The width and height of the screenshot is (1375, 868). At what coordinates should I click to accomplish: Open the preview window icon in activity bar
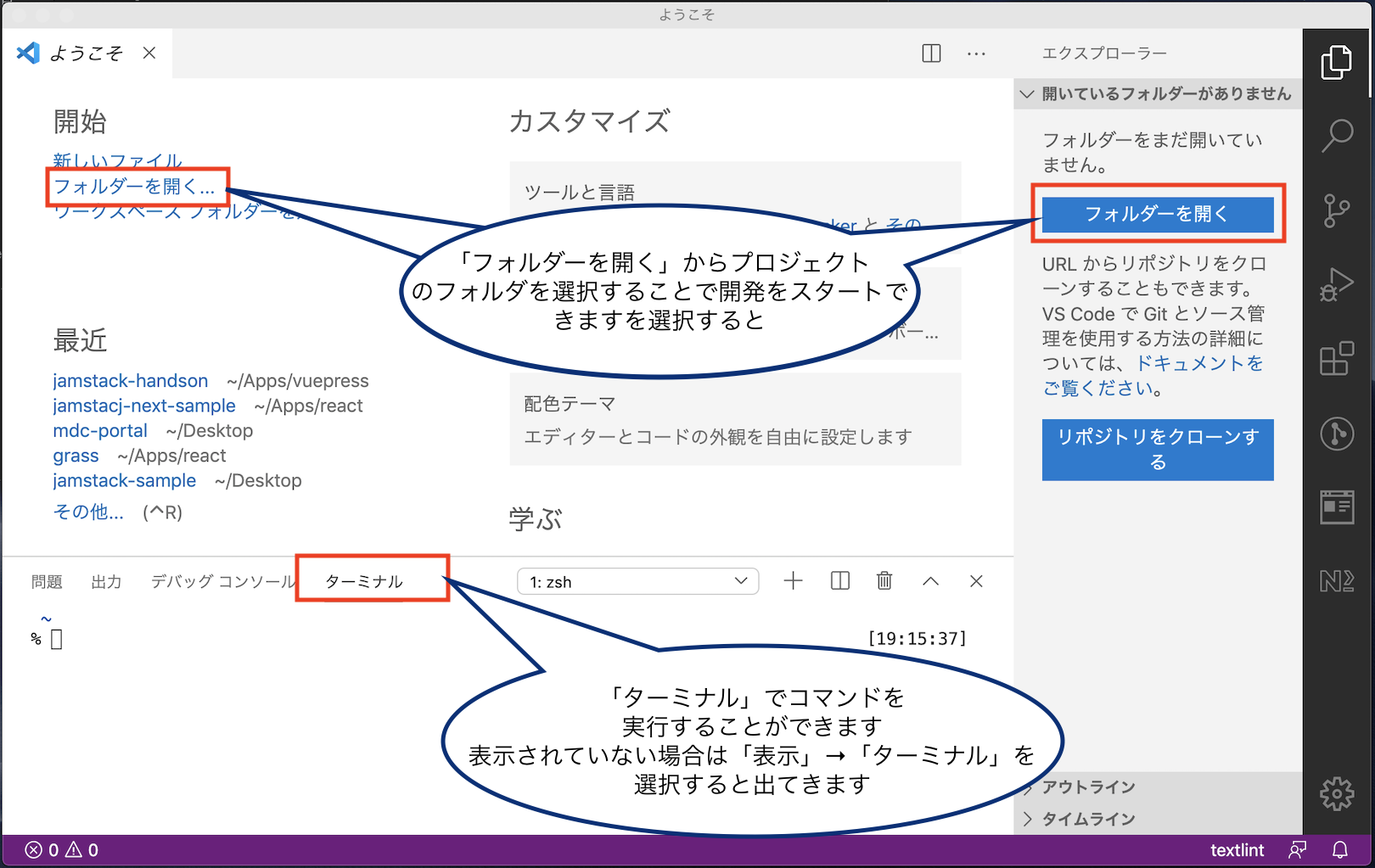tap(1337, 507)
